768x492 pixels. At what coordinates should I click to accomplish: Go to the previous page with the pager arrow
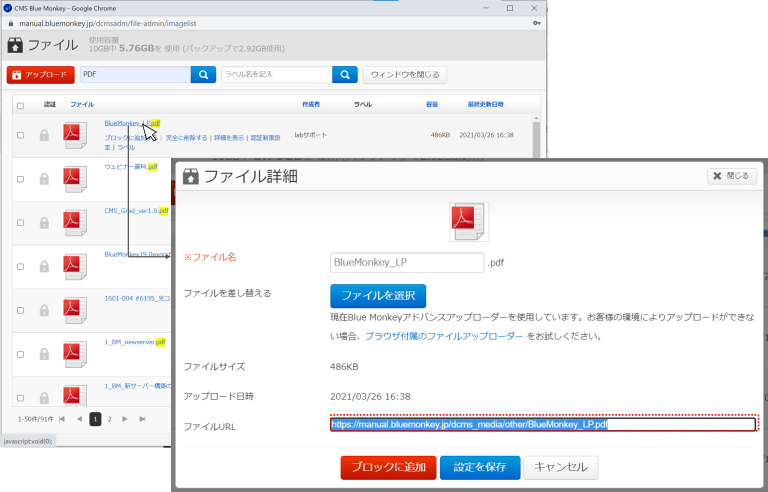(79, 419)
